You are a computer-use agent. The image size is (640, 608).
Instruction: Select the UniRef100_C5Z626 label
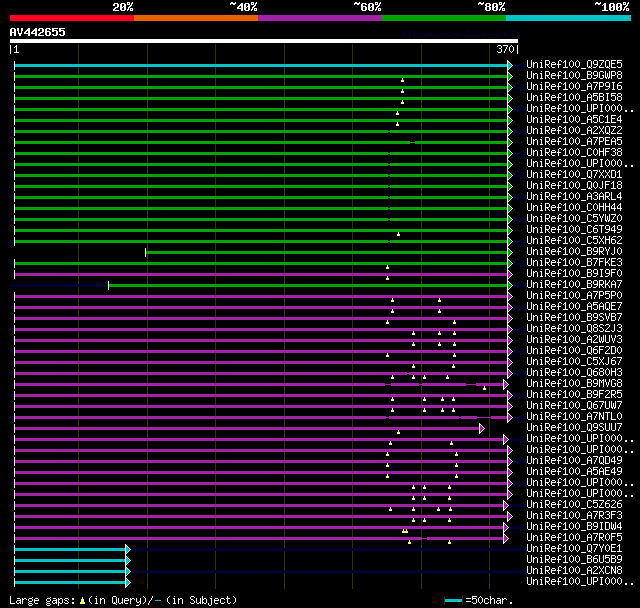tap(574, 505)
